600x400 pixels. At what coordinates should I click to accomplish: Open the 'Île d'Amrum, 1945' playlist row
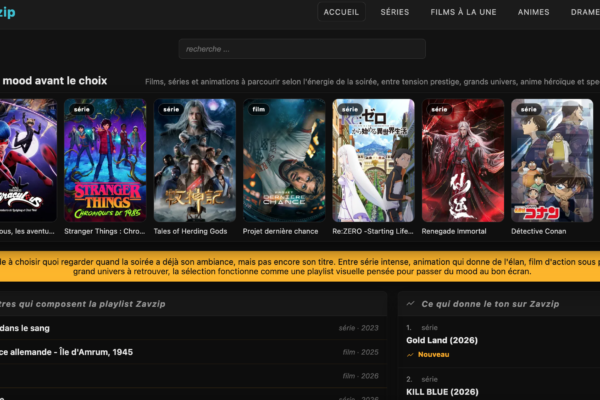[x=193, y=352]
